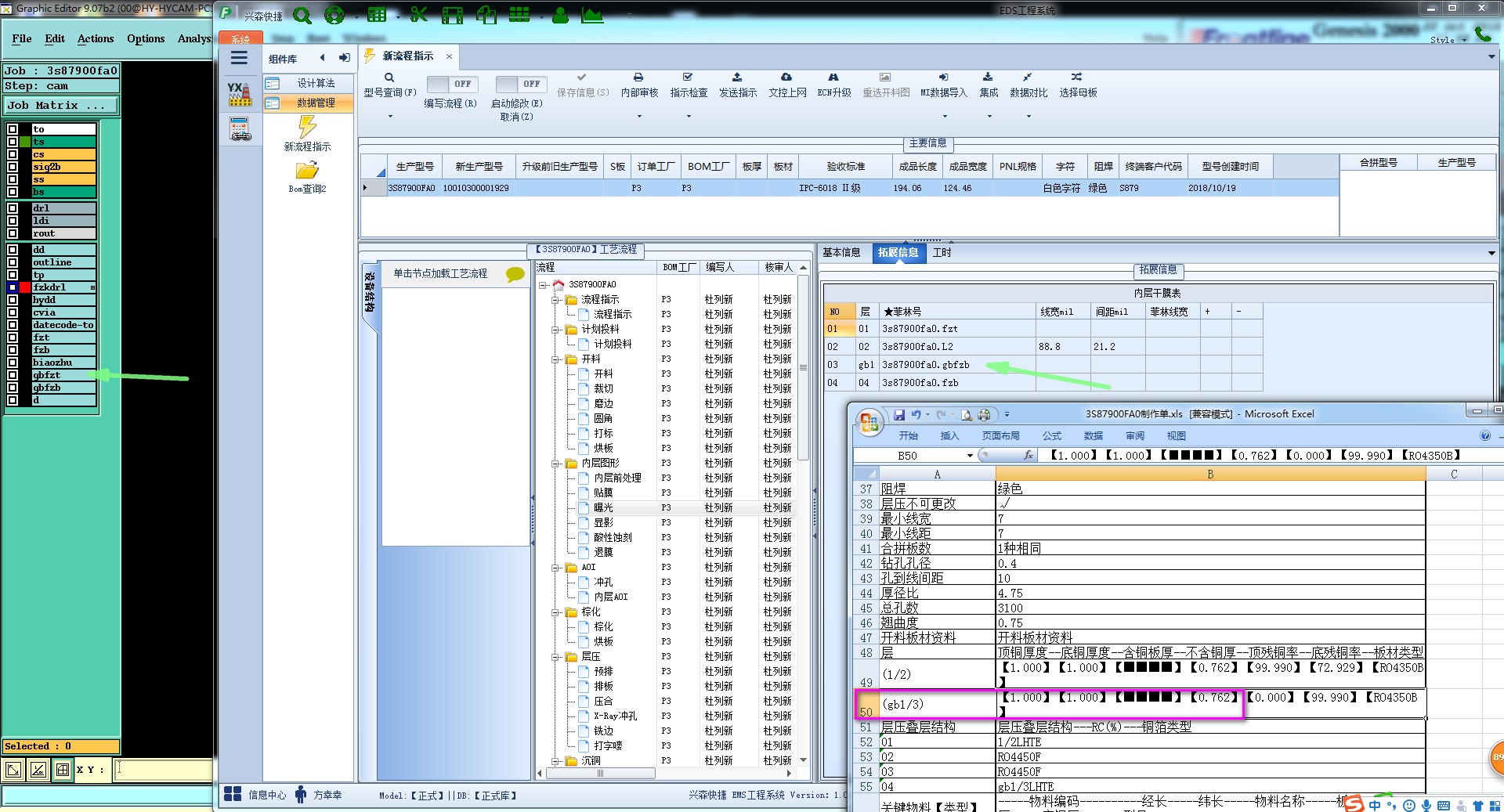Click the YX factory icon in sidebar
The image size is (1504, 812).
[x=240, y=94]
